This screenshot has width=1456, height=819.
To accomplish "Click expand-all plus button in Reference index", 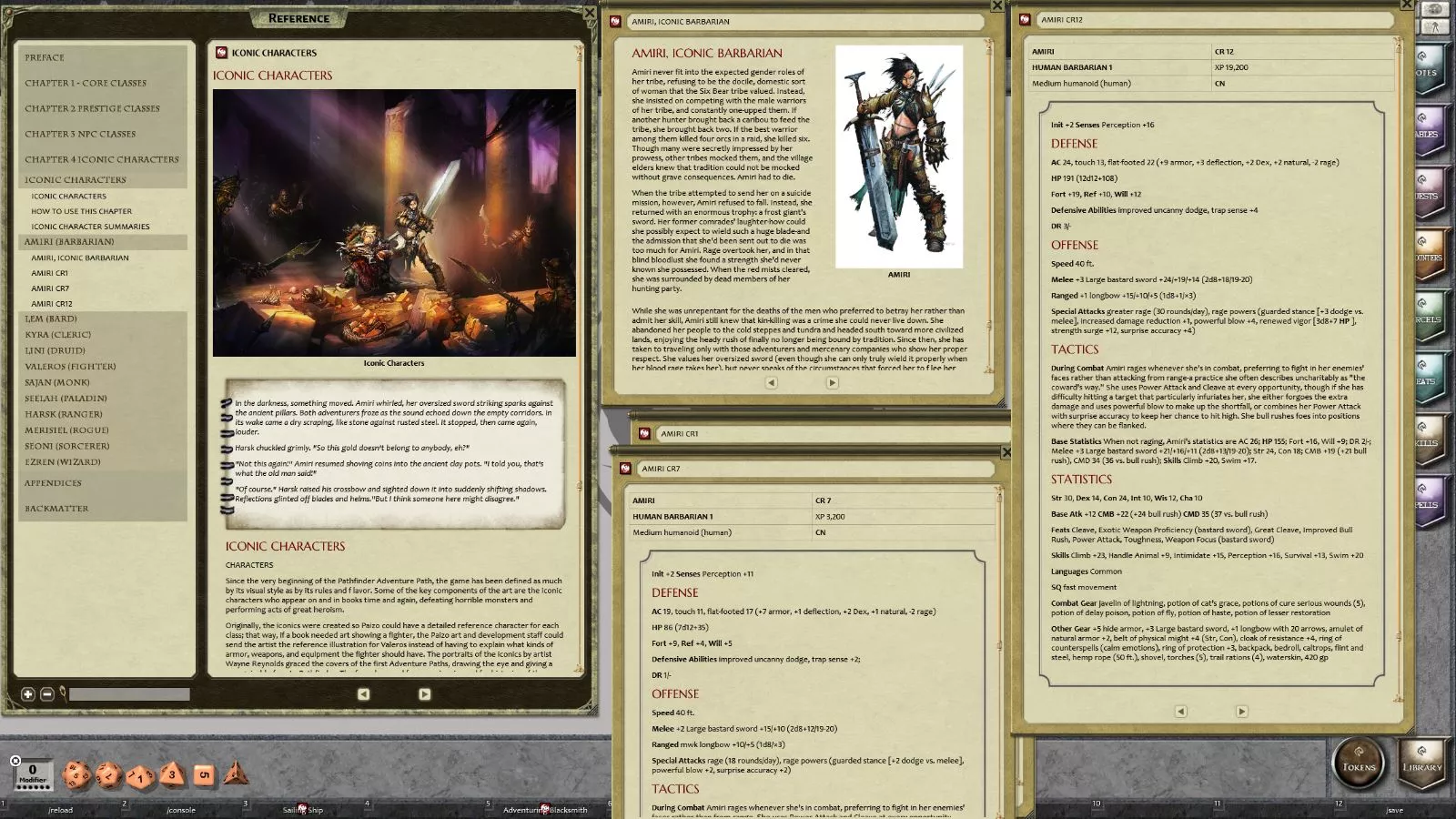I will click(28, 694).
